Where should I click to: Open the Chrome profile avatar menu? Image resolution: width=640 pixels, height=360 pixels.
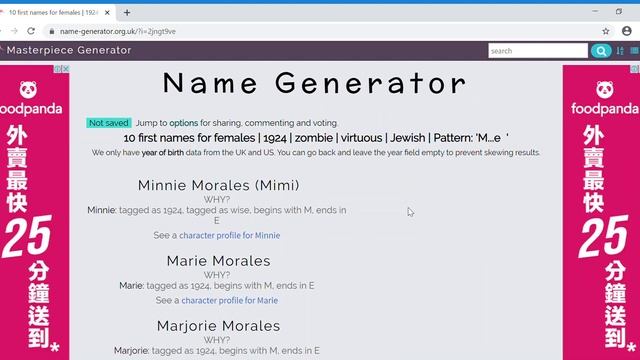[627, 31]
